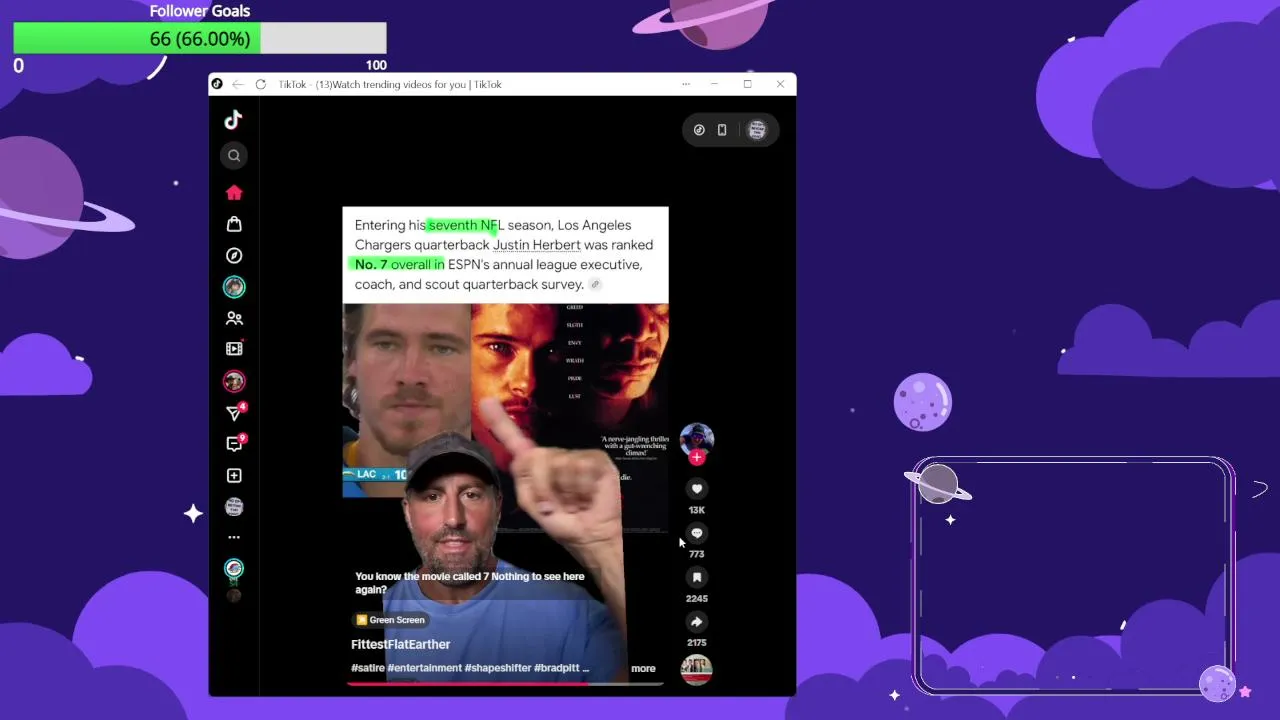Open the Explore compass icon
1280x720 pixels.
234,255
